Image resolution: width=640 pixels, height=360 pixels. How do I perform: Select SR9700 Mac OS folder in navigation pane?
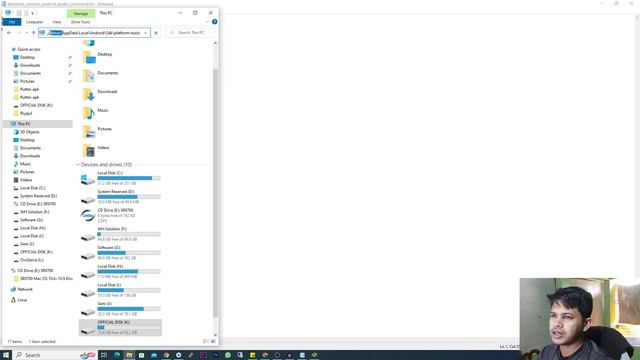tap(46, 278)
